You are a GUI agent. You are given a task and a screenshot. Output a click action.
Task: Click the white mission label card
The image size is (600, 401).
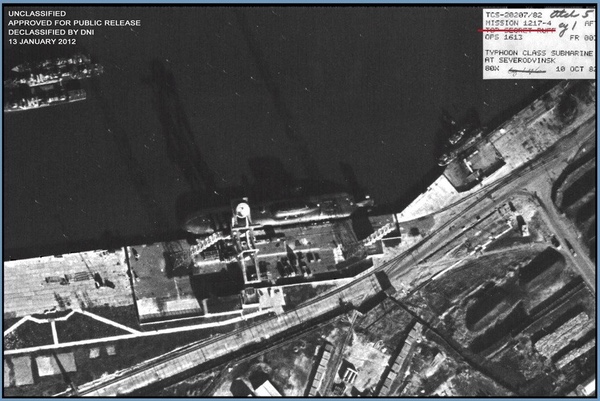539,43
